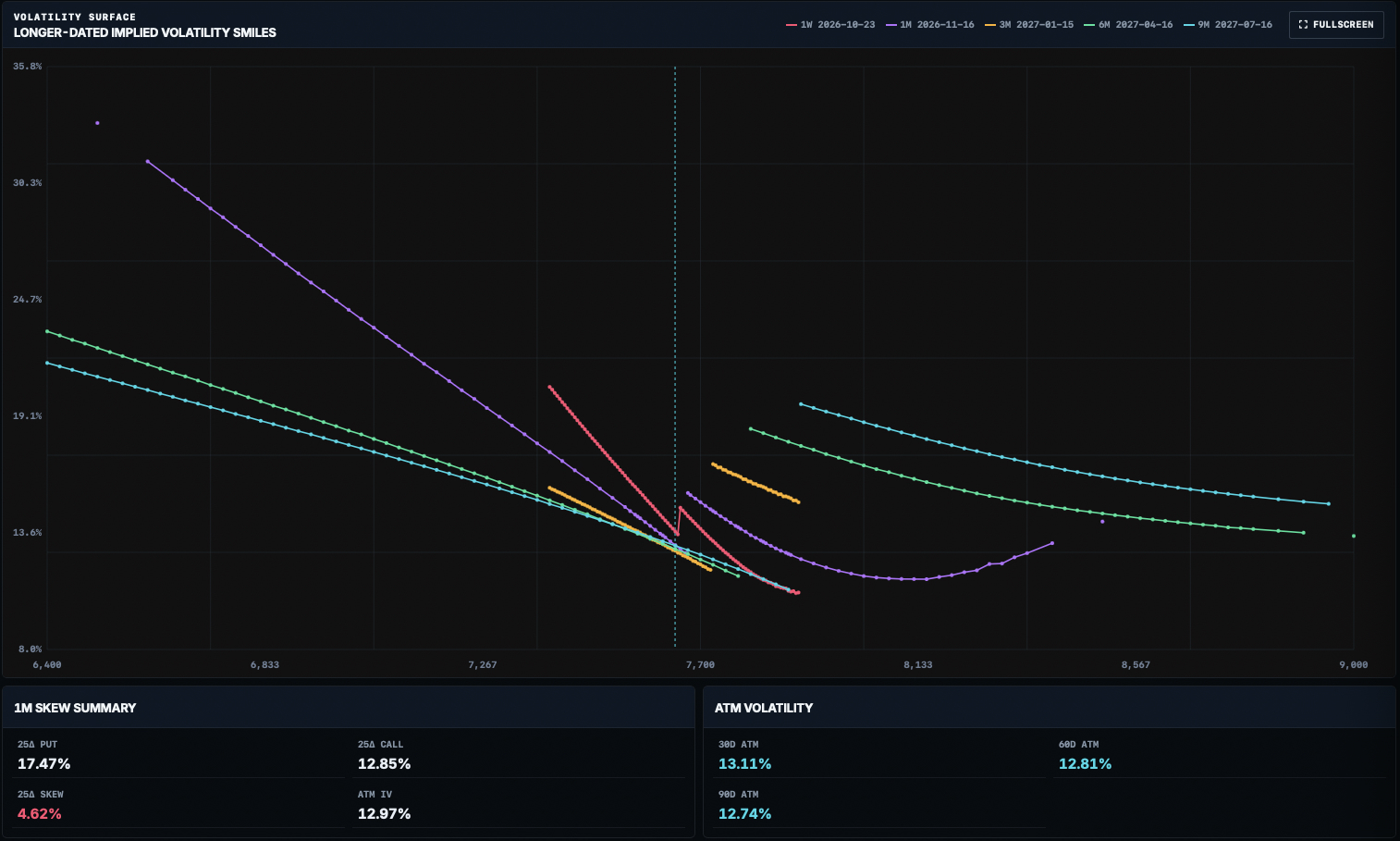Select the 30D ATM value 13.11%
The height and width of the screenshot is (841, 1400).
[745, 764]
